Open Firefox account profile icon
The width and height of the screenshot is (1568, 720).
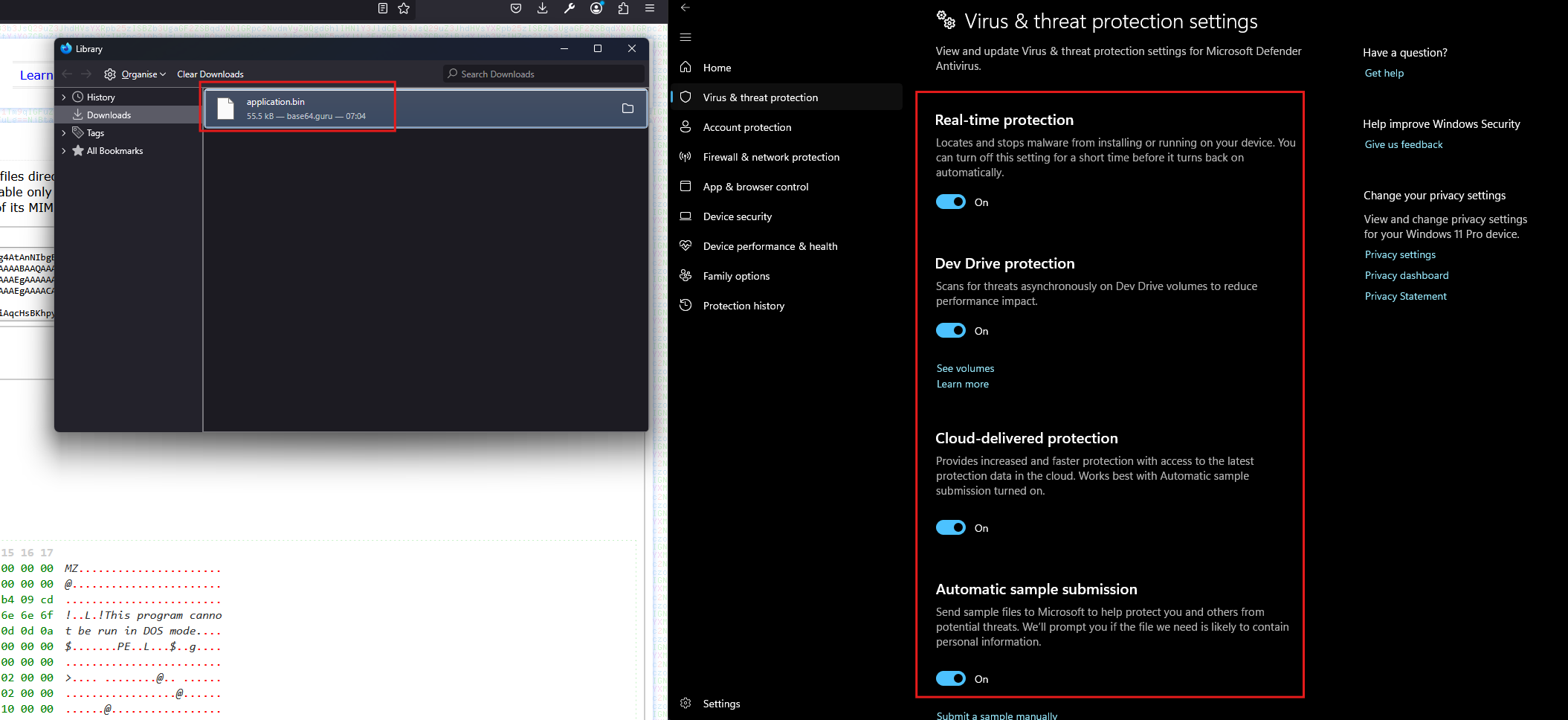coord(596,8)
